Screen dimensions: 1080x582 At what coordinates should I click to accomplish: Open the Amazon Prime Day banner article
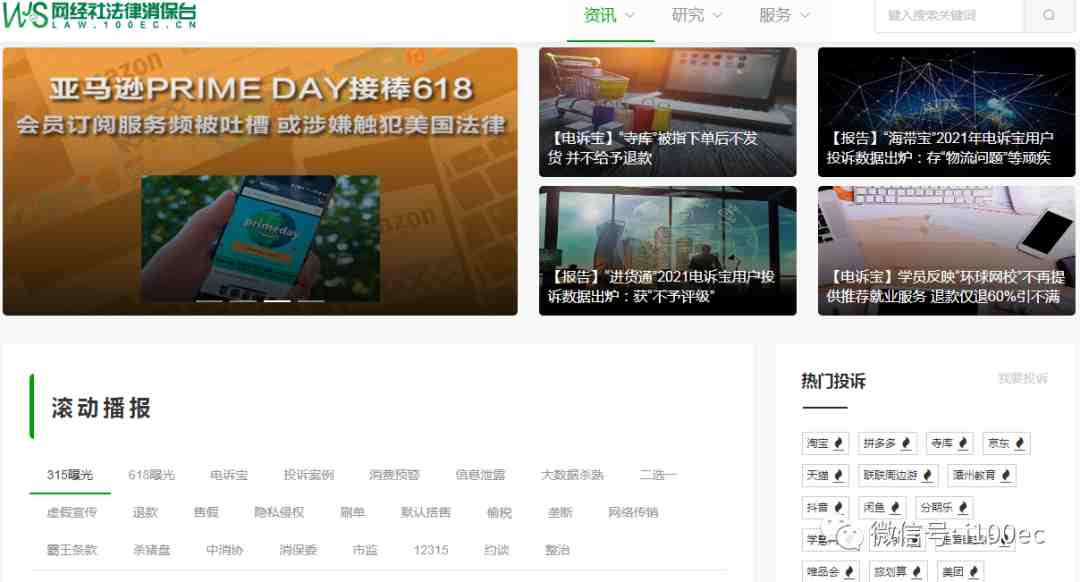point(260,181)
